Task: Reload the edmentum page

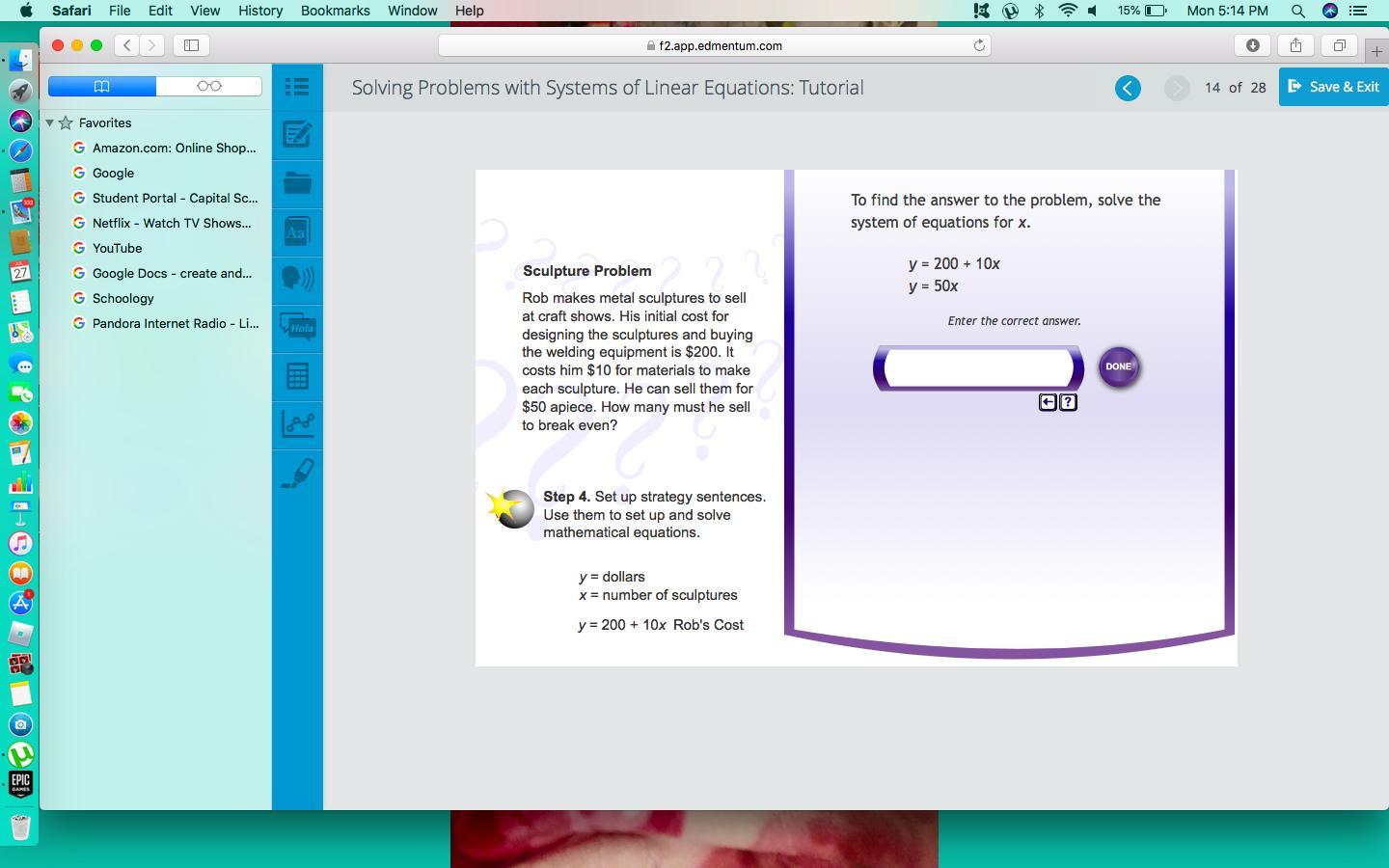Action: (x=979, y=45)
